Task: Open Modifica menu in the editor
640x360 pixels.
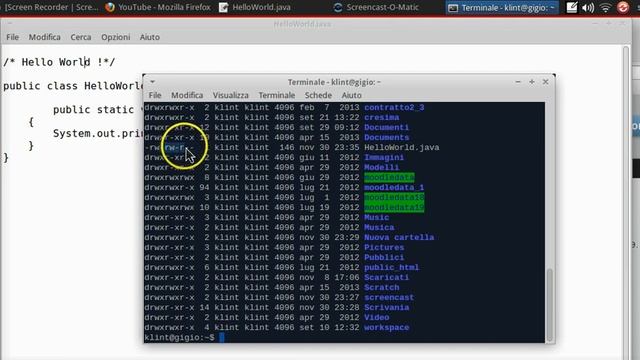Action: [44, 37]
